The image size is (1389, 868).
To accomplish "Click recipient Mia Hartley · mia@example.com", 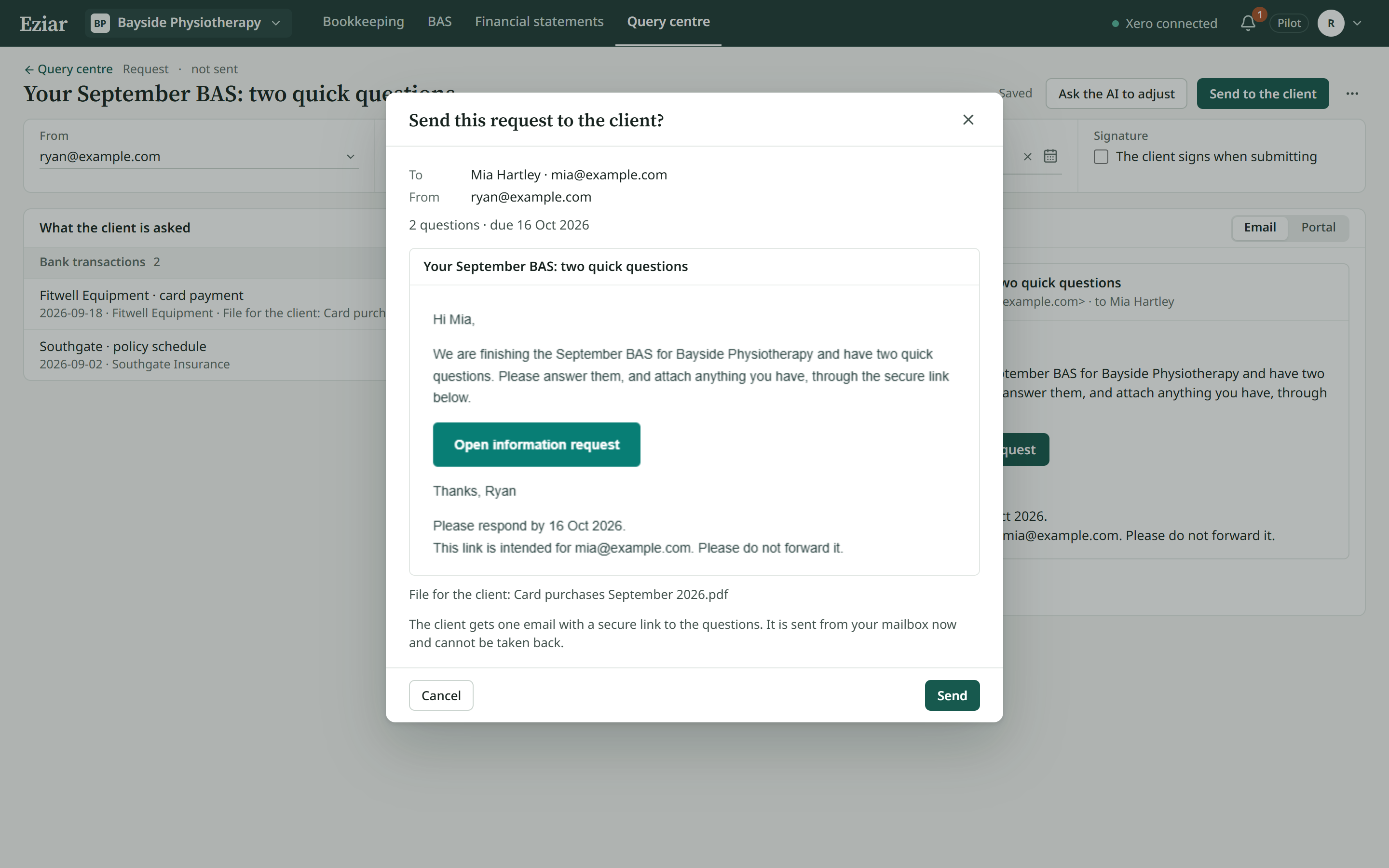I will point(569,175).
